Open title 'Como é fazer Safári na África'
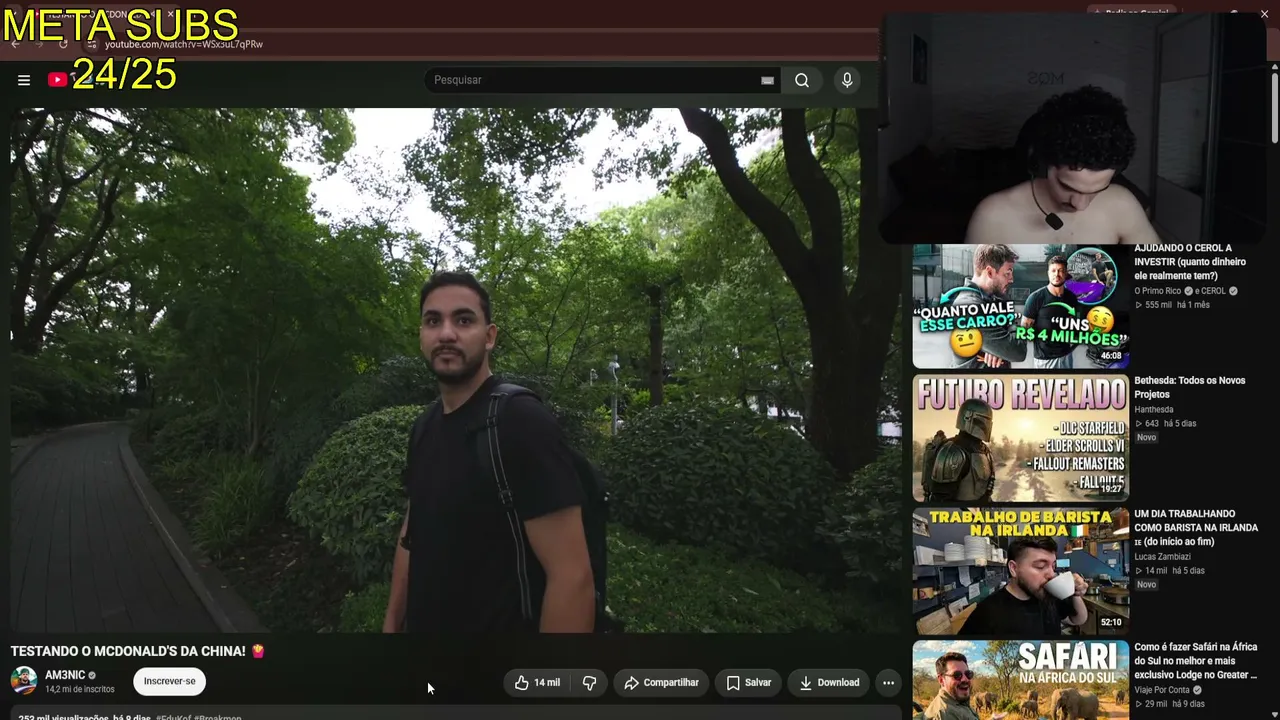1280x720 pixels. coord(1195,661)
